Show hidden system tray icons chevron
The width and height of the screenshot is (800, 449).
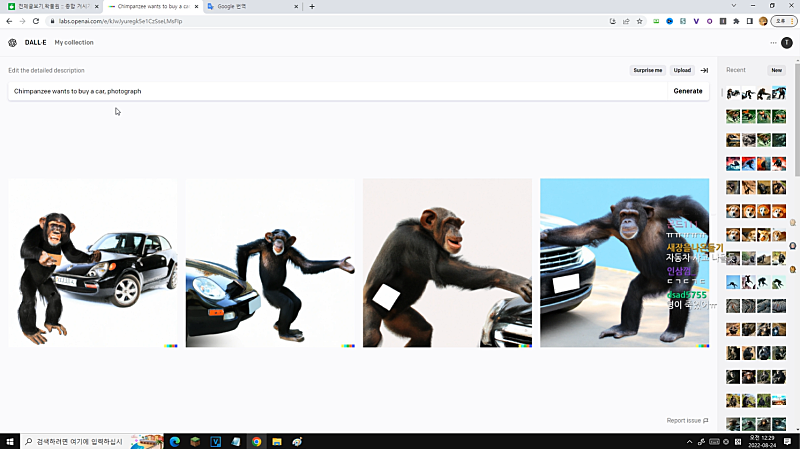689,442
